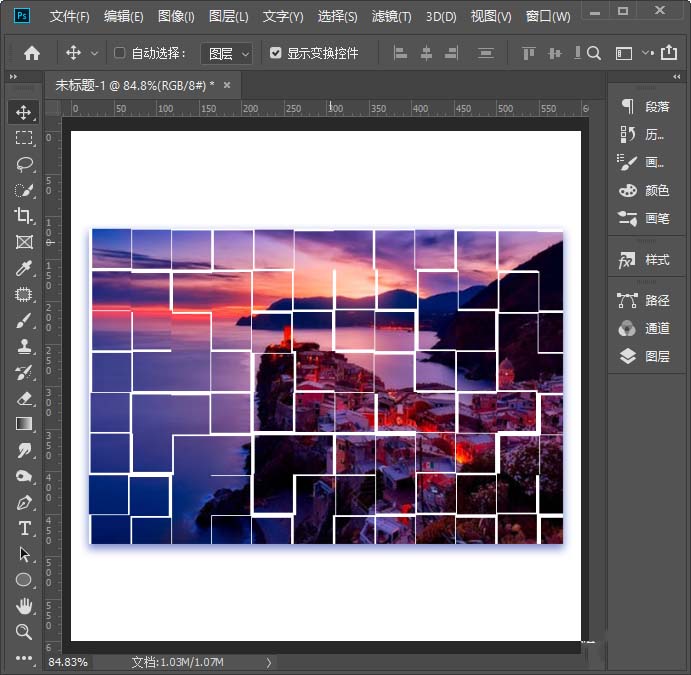The height and width of the screenshot is (675, 691).
Task: Select the Hand tool
Action: point(24,606)
